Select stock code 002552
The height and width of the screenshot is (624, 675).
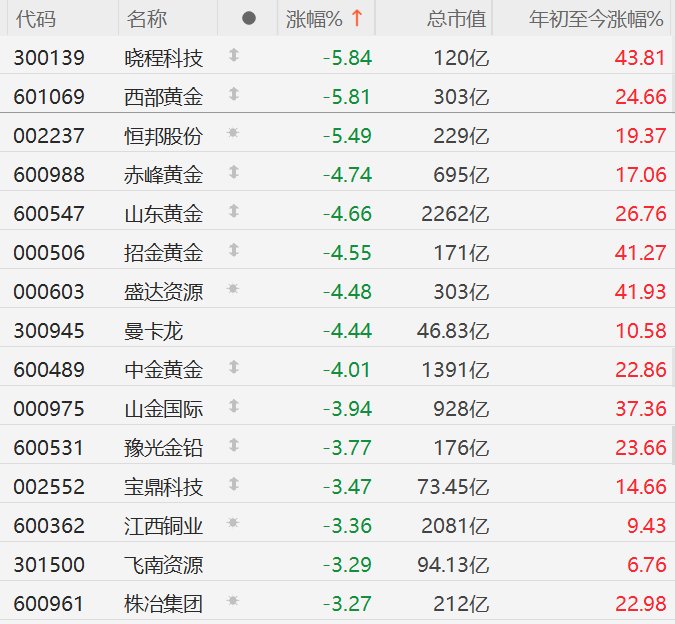click(x=49, y=487)
